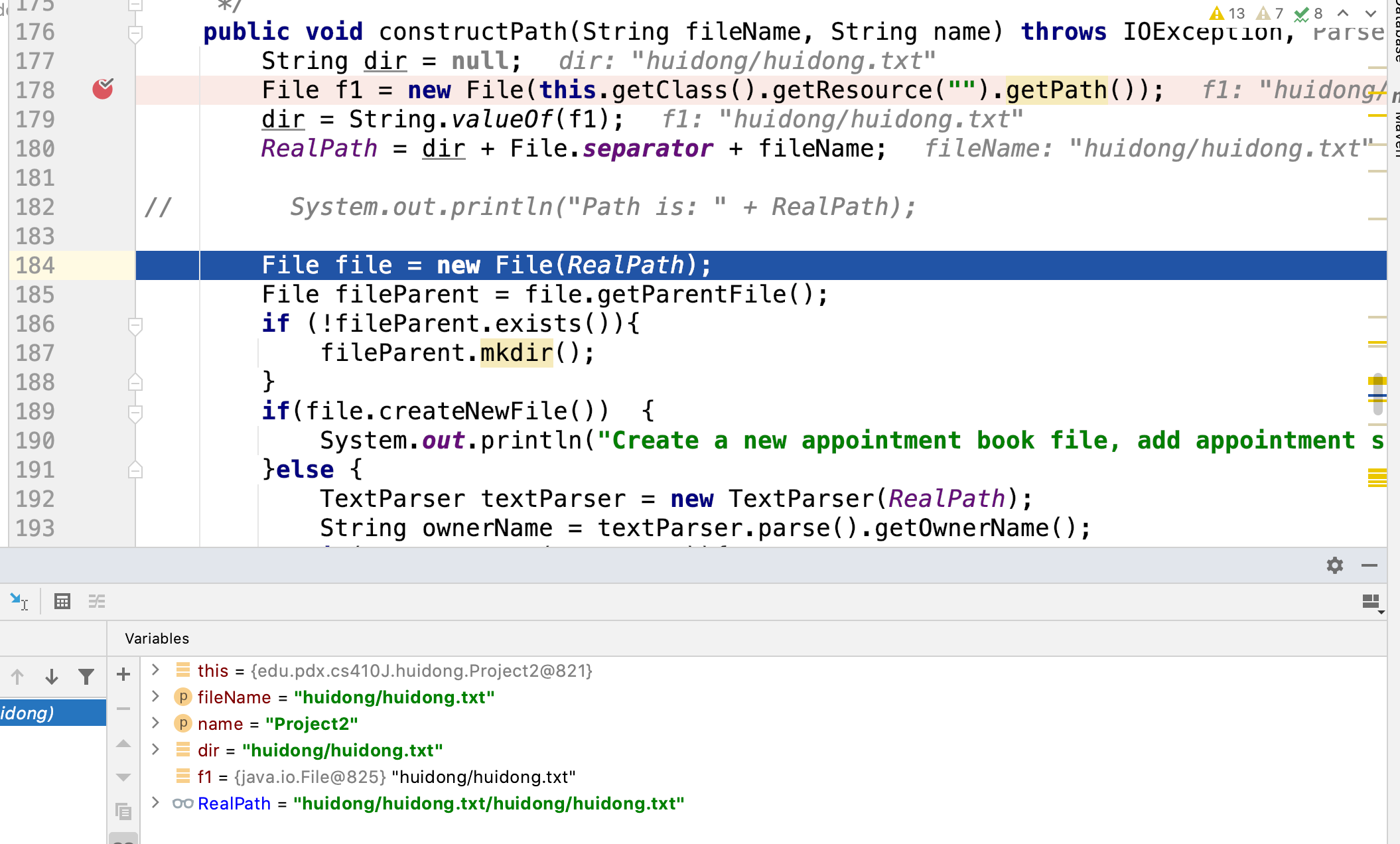Expand the RealPath watch node
The image size is (1400, 844).
155,803
